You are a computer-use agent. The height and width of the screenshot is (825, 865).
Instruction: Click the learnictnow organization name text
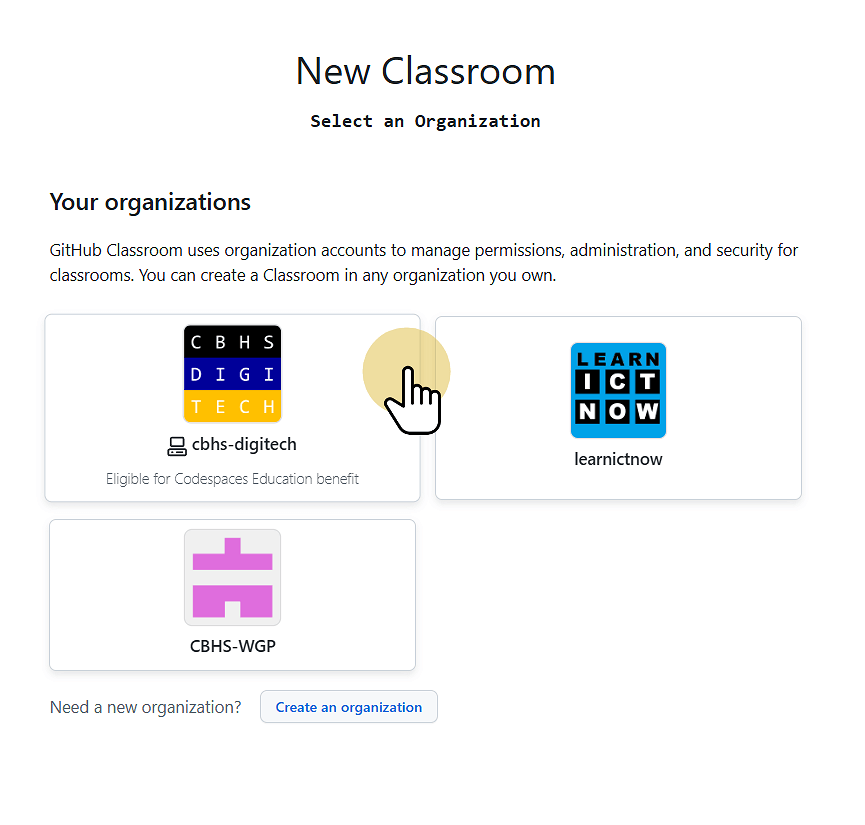click(618, 459)
